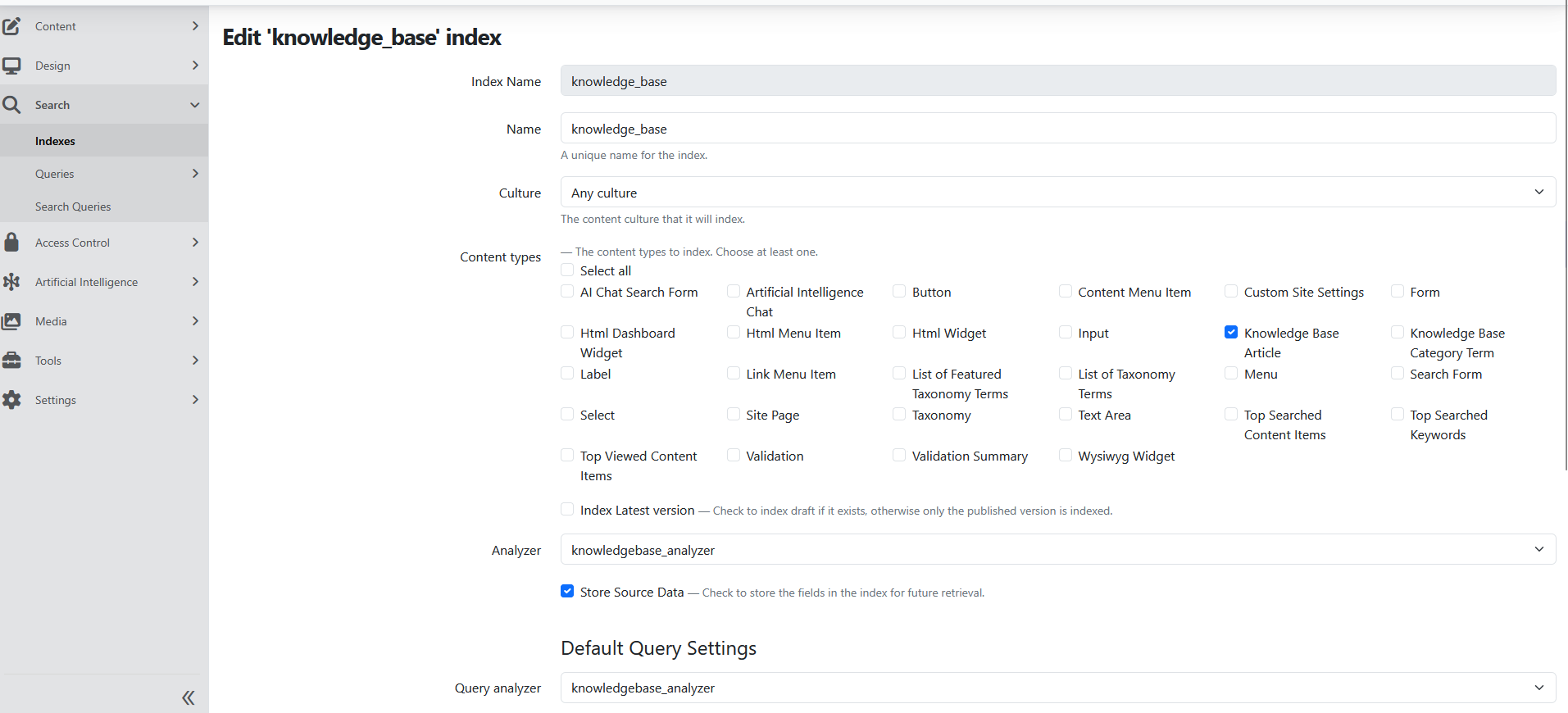Screen dimensions: 1568x713
Task: Collapse the Search menu chevron
Action: click(195, 105)
